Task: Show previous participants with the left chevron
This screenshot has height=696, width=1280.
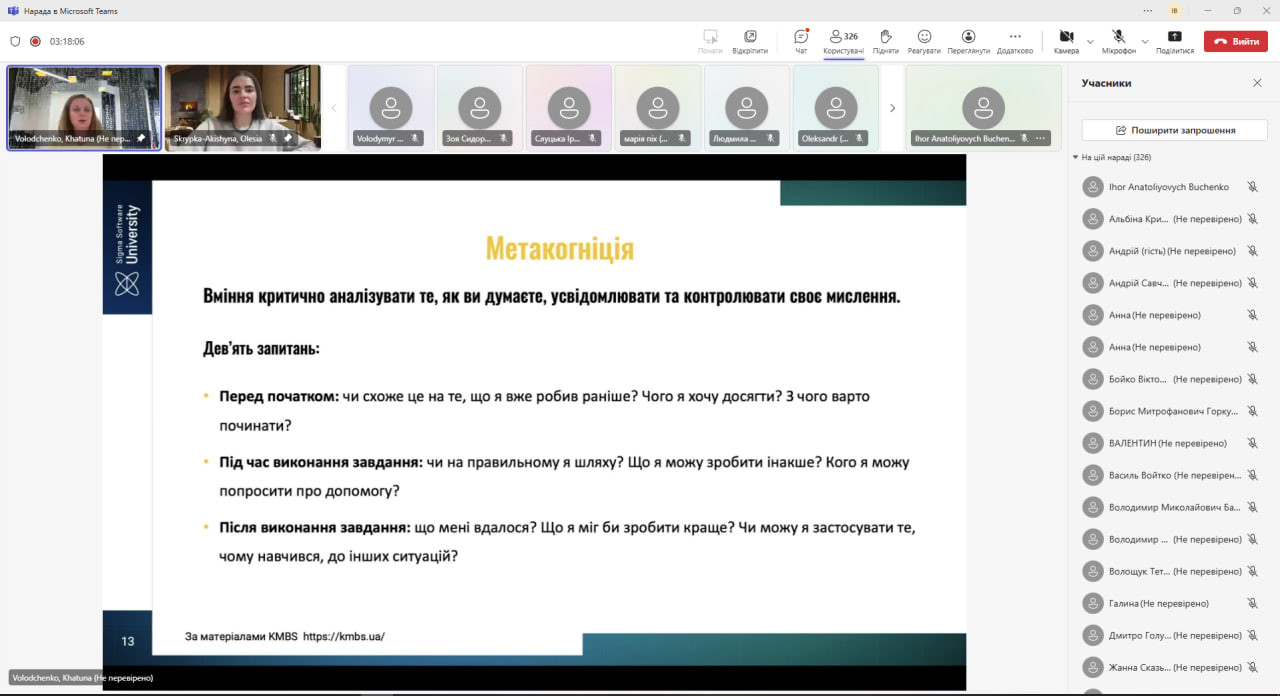Action: (334, 108)
